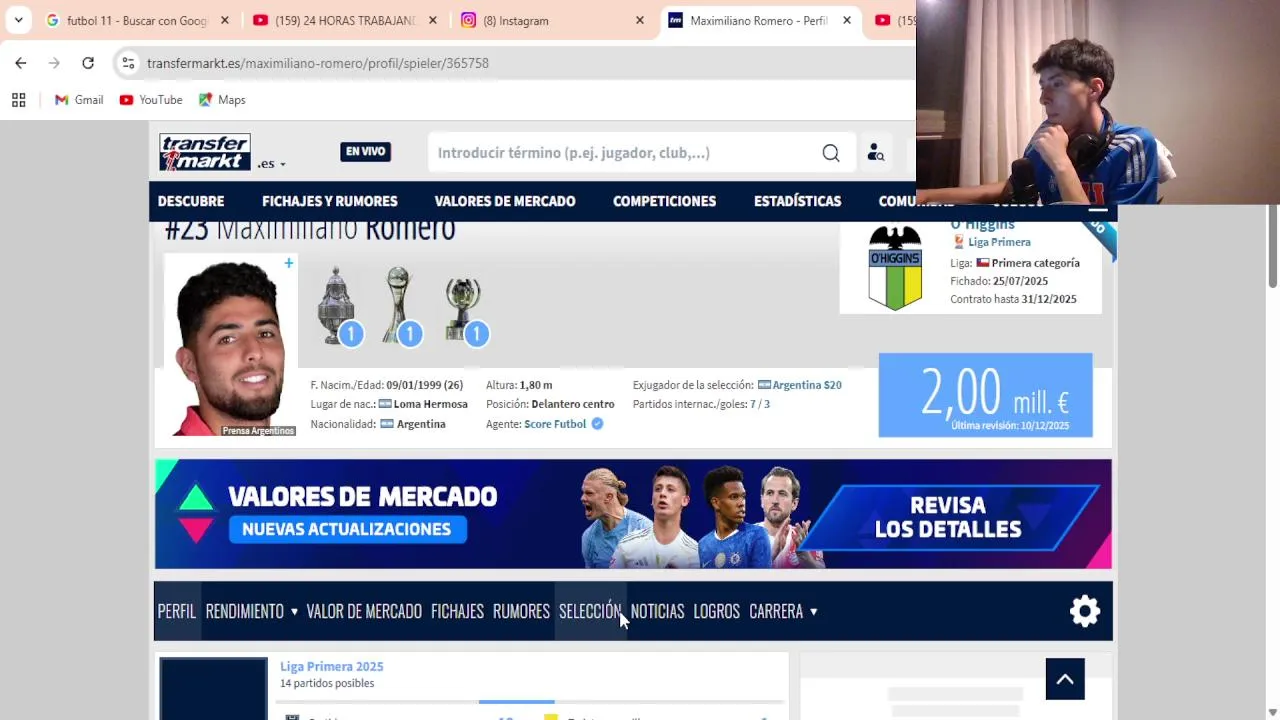This screenshot has height=720, width=1280.
Task: Select the NOTICIAS tab
Action: pos(657,611)
